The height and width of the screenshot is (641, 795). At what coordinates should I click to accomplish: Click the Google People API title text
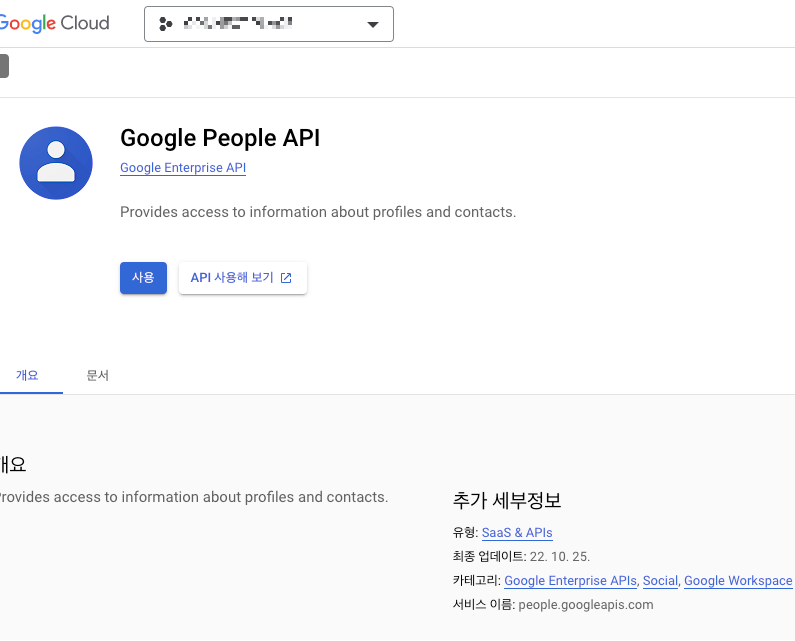point(220,138)
